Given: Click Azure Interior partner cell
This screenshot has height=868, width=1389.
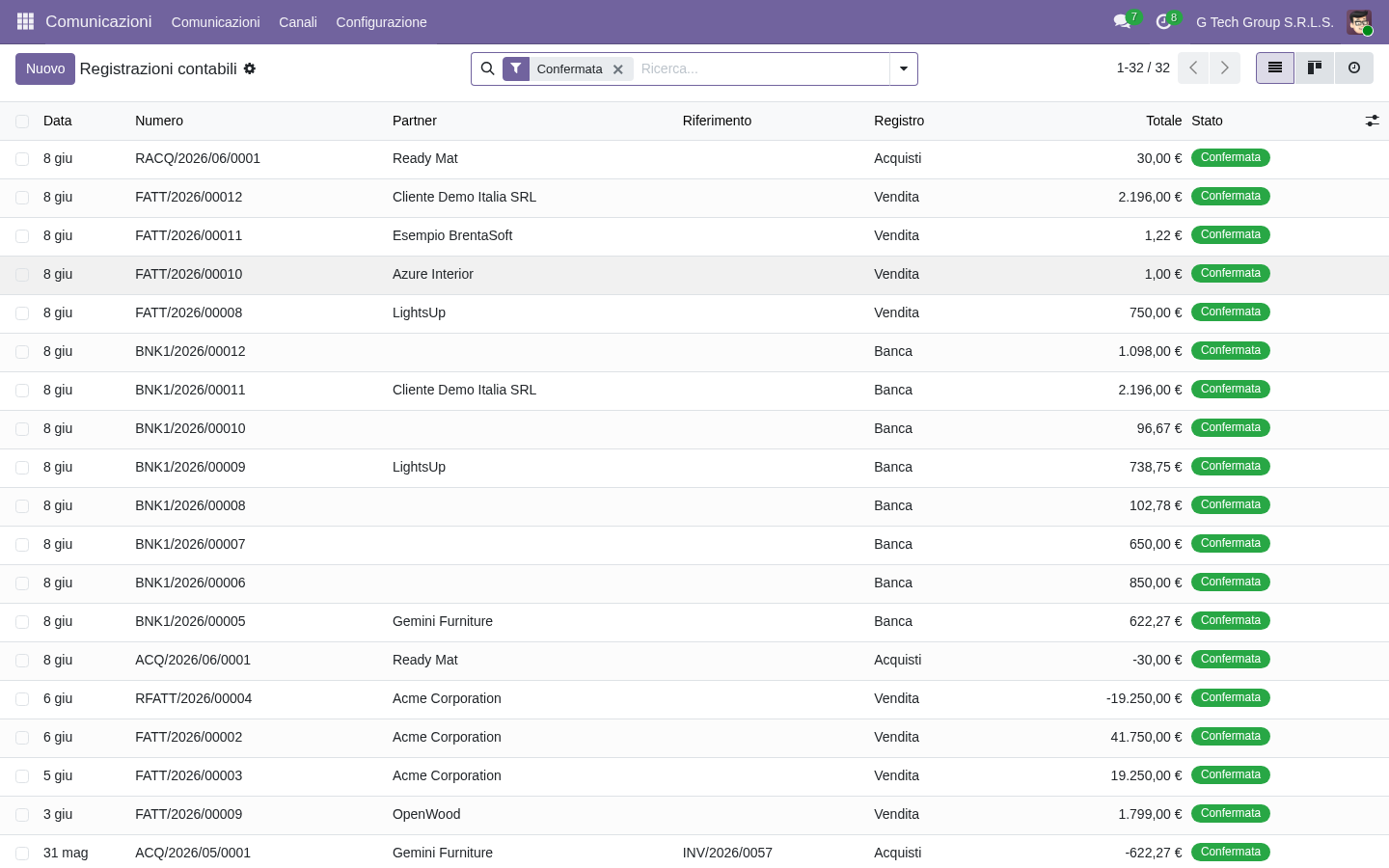Looking at the screenshot, I should (x=433, y=274).
